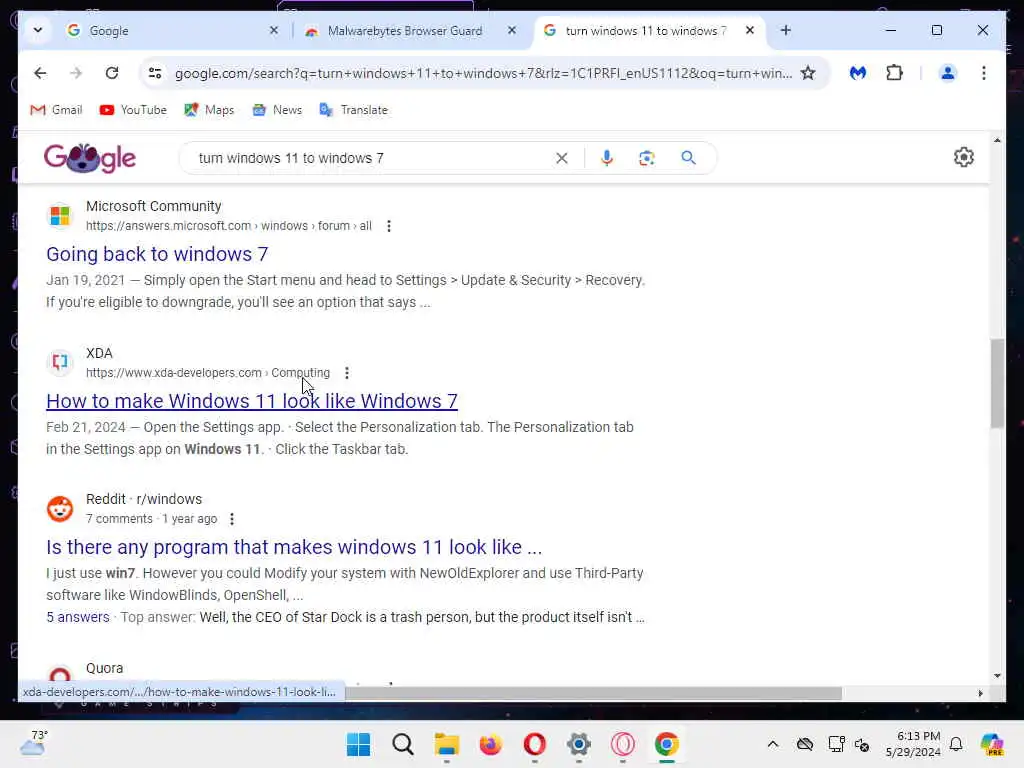The height and width of the screenshot is (768, 1024).
Task: Click the Google search text box
Action: point(372,158)
